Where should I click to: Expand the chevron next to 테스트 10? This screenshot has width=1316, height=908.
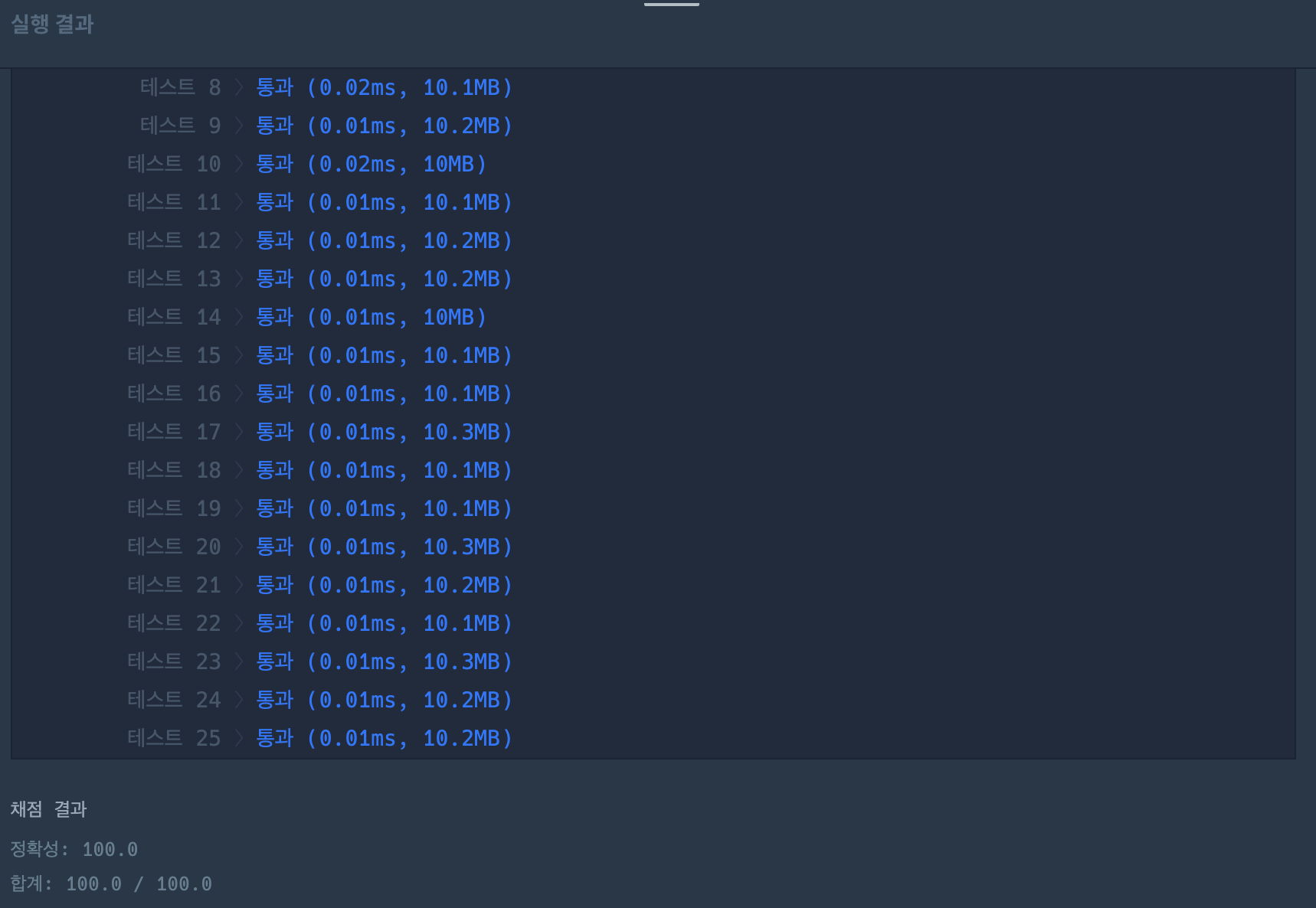coord(239,164)
